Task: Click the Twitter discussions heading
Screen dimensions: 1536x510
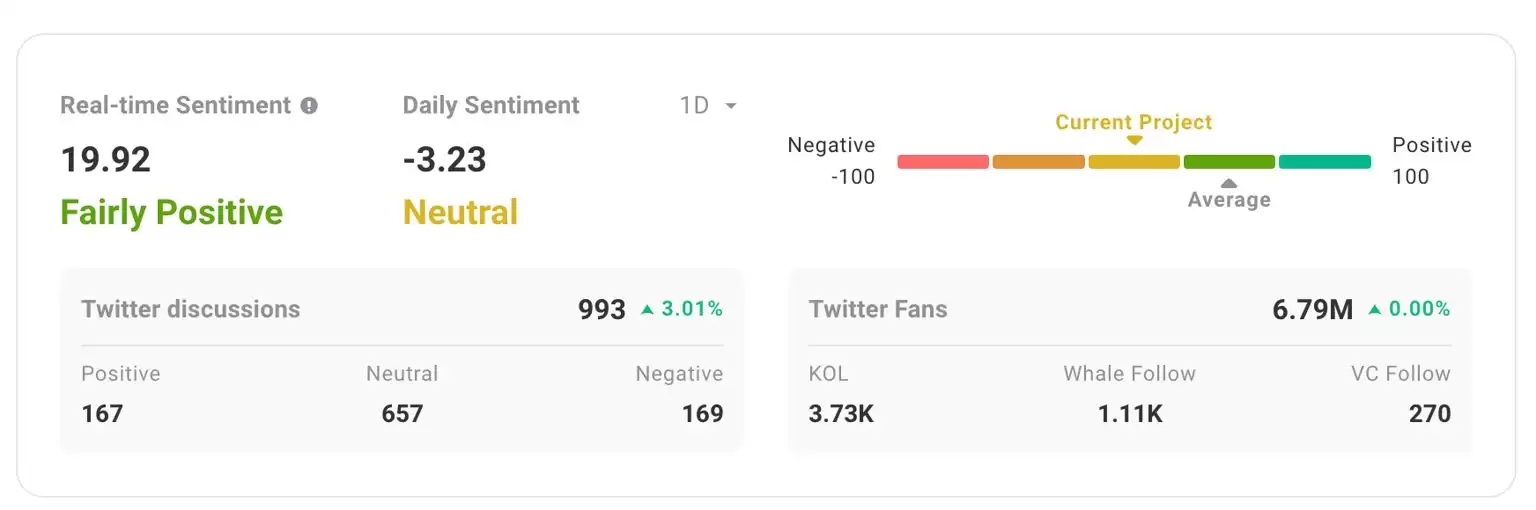Action: click(x=191, y=309)
